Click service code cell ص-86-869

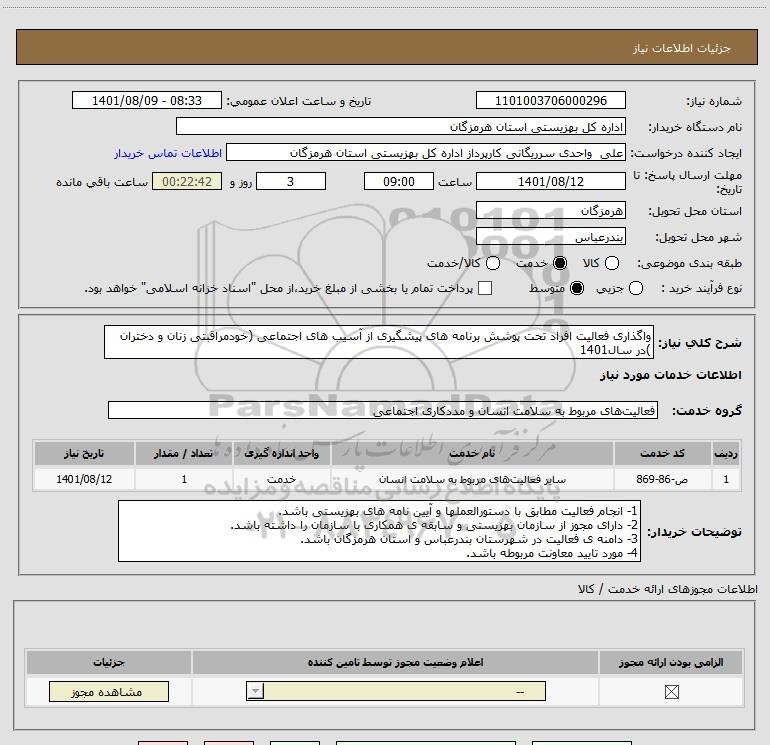coord(662,479)
